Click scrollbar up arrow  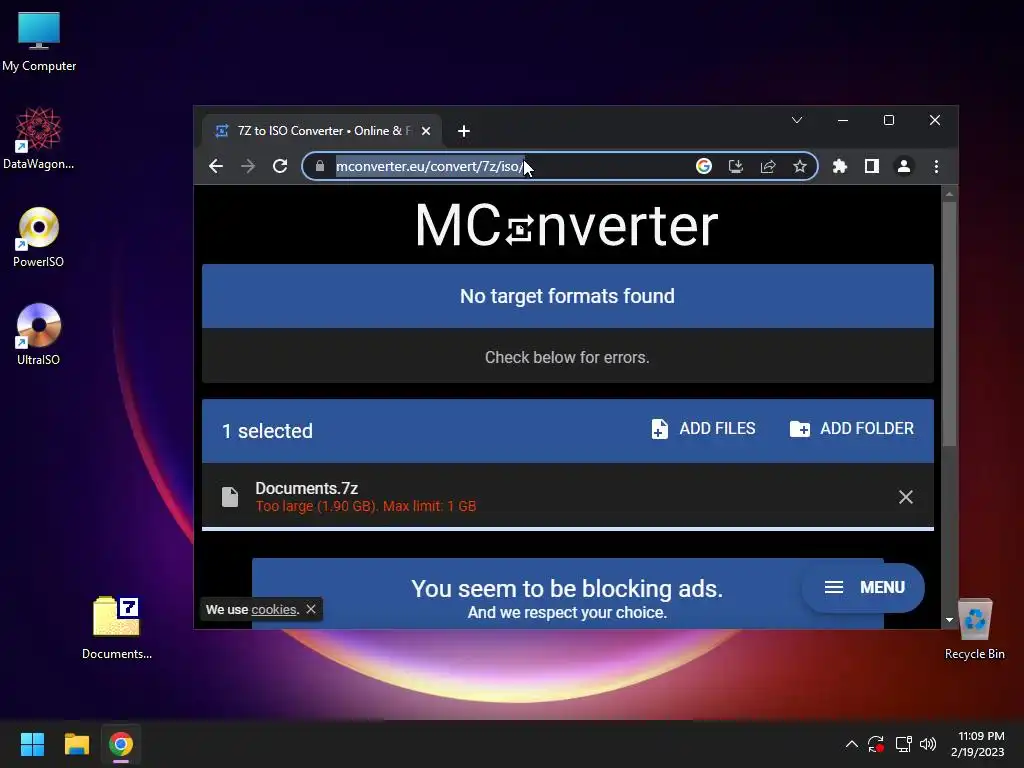tap(950, 194)
